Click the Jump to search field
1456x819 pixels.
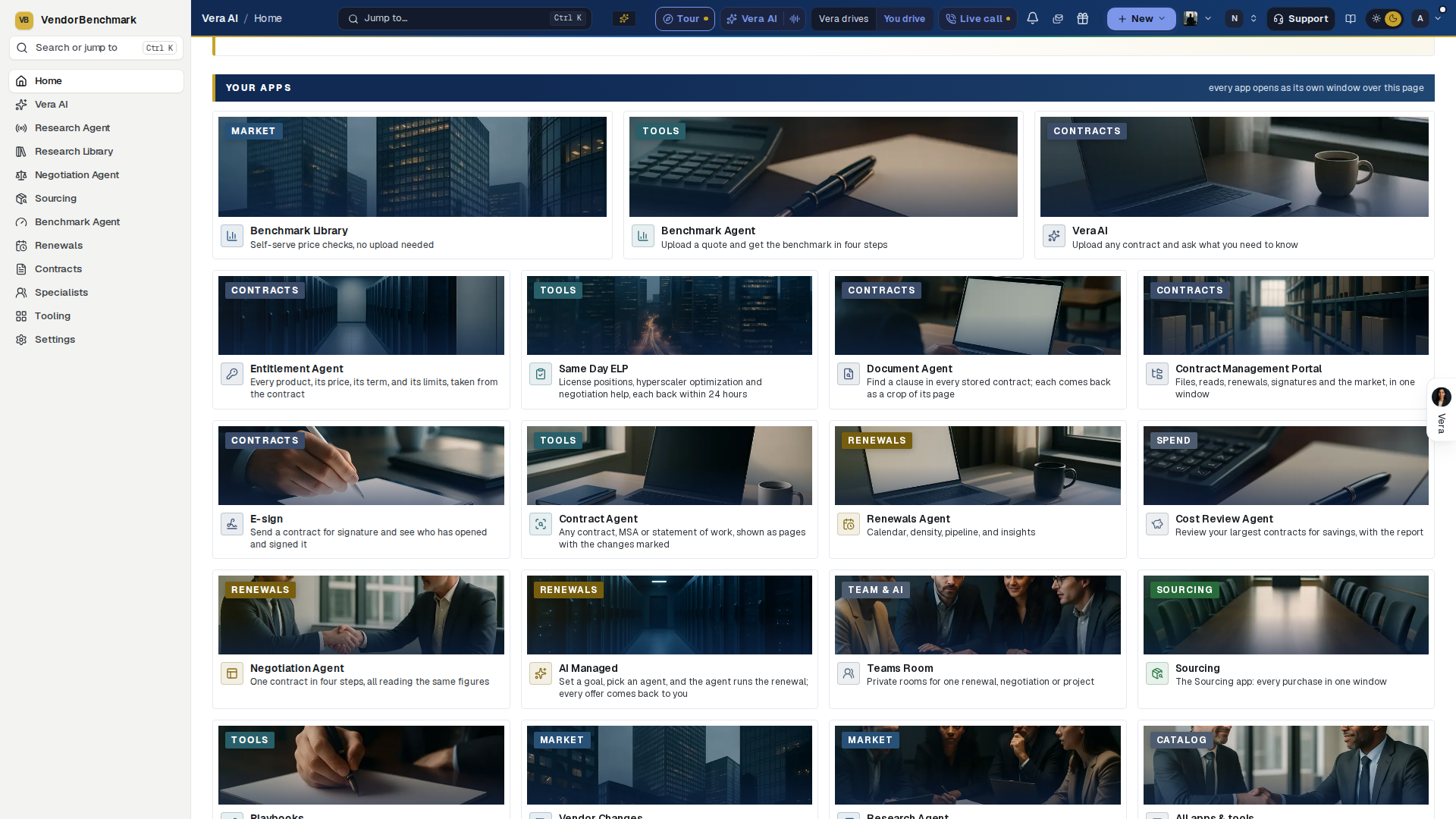(465, 18)
